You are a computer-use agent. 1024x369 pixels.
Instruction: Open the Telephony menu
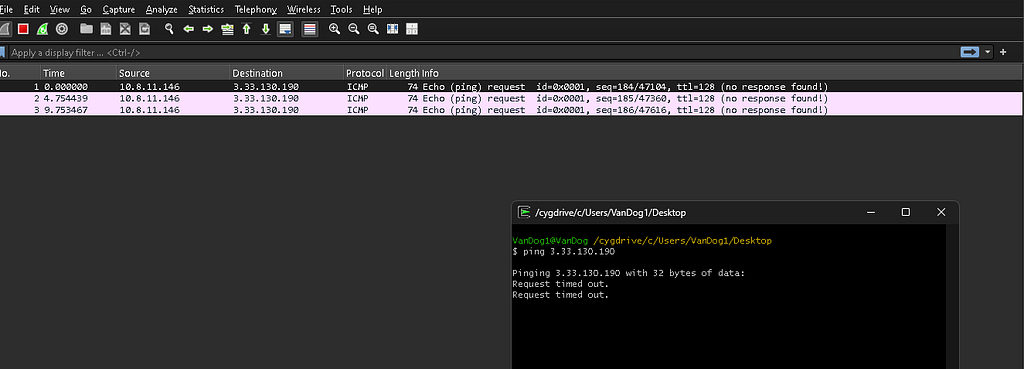click(x=256, y=9)
